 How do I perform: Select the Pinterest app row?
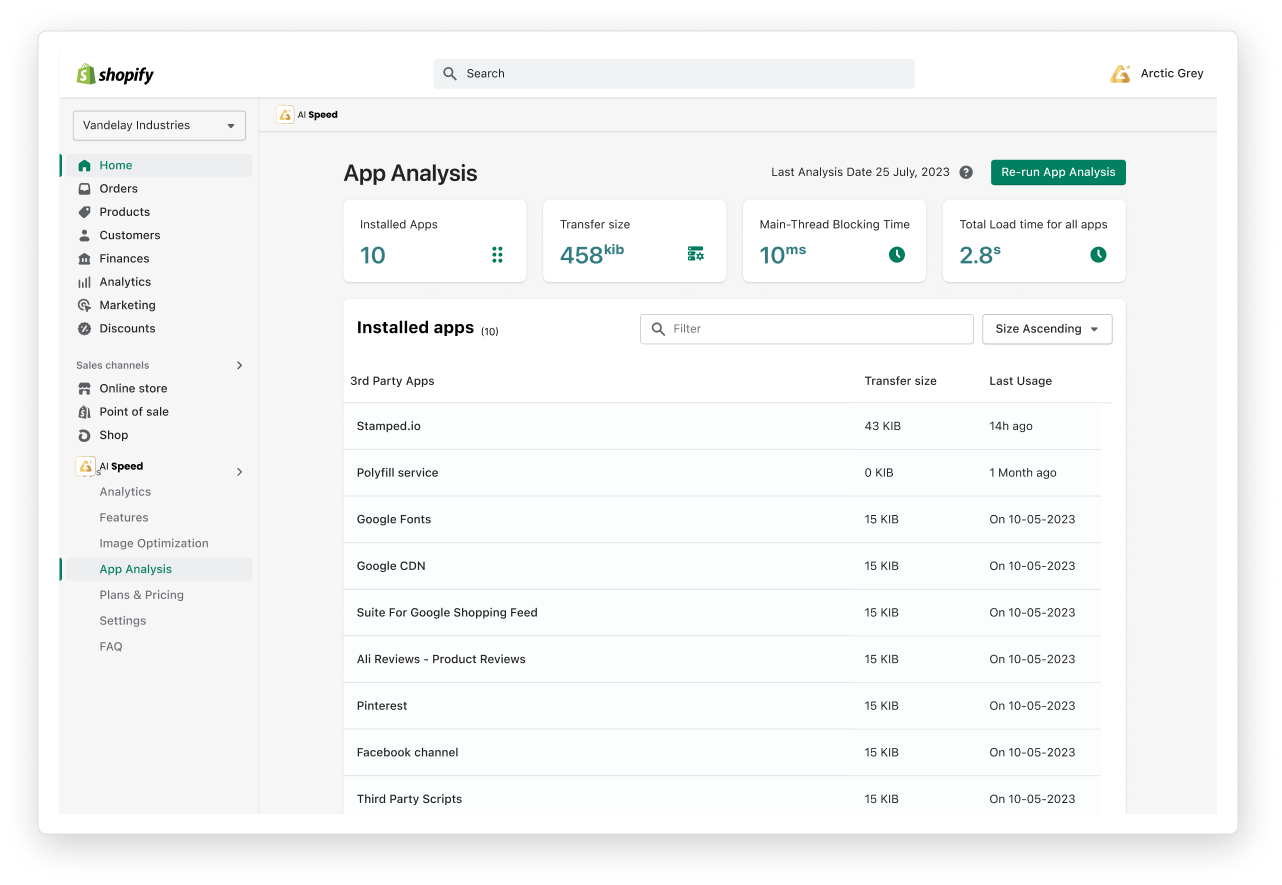pos(722,706)
